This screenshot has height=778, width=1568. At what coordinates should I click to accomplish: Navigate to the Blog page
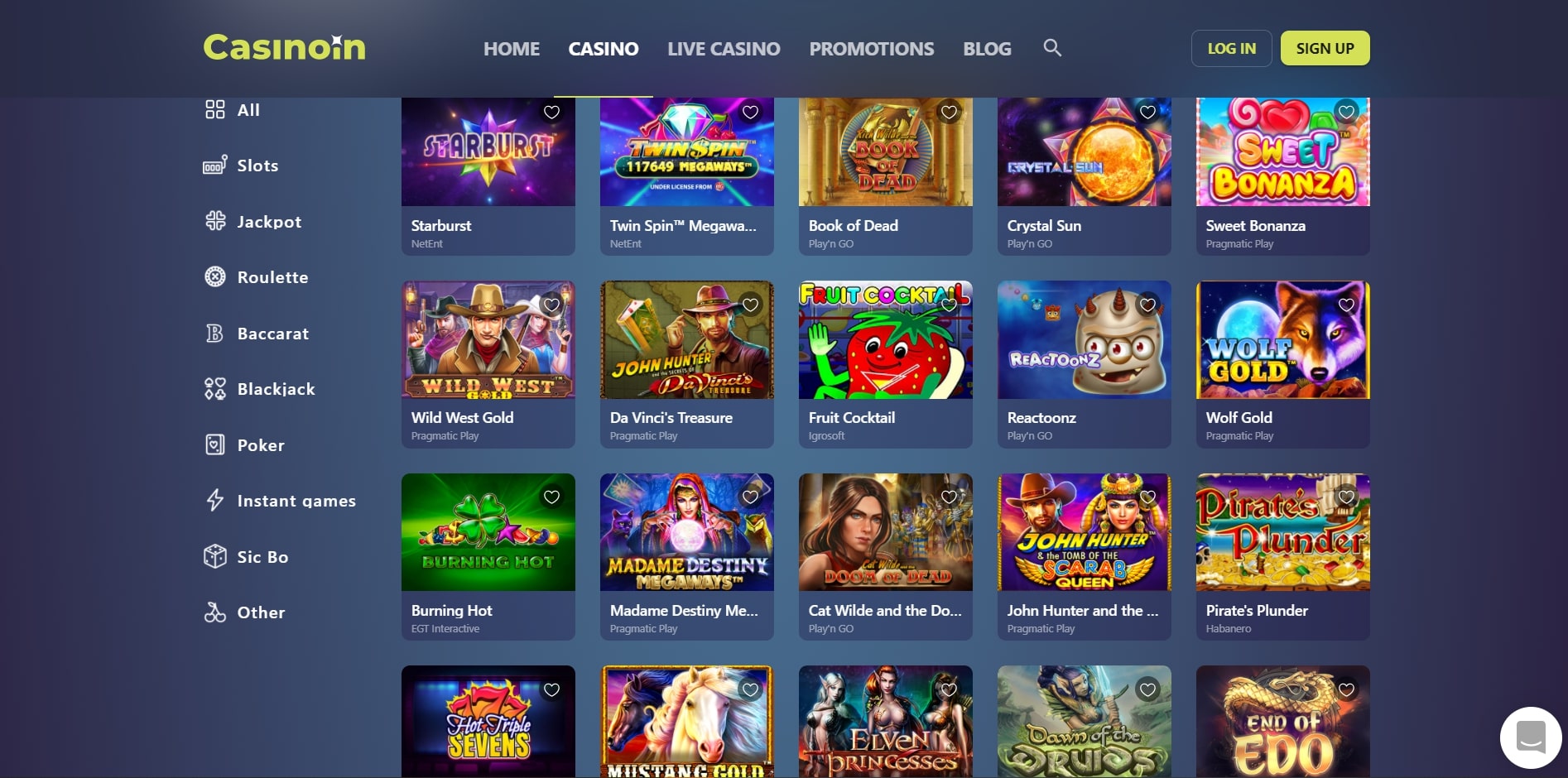pos(987,49)
